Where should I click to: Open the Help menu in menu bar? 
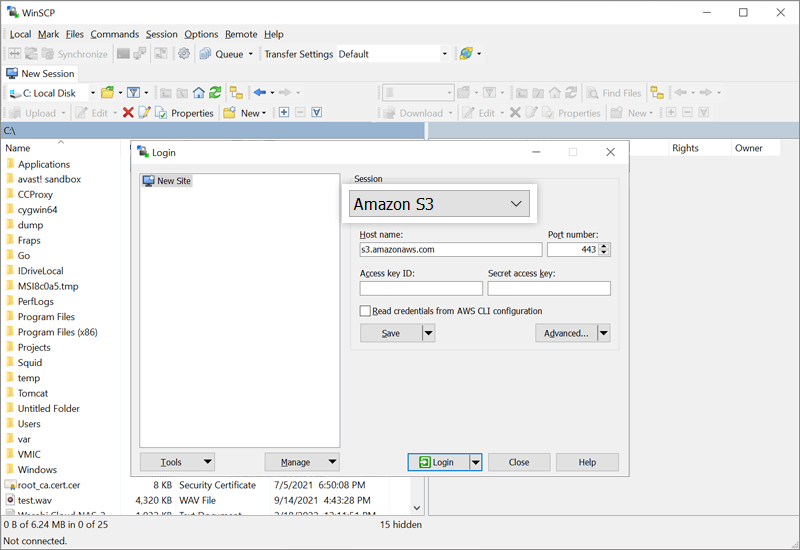[274, 34]
